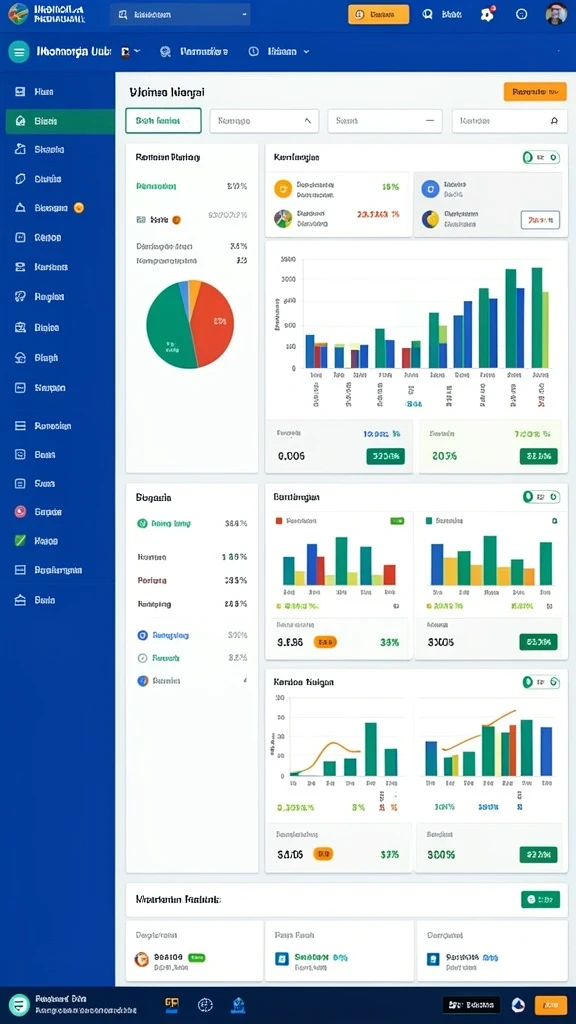Select the solid blue circle option in the left list
The height and width of the screenshot is (1024, 576).
pos(142,635)
